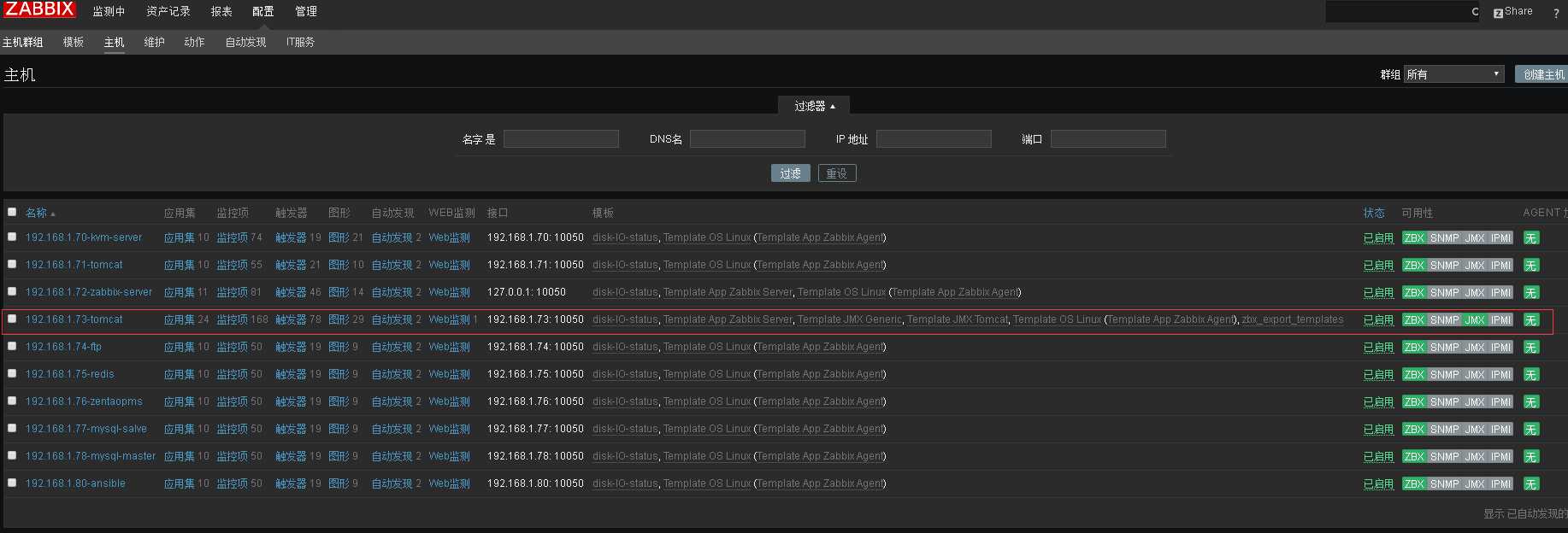The height and width of the screenshot is (533, 1568).
Task: Check the 192.168.1.70-kvm-server row checkbox
Action: click(12, 237)
